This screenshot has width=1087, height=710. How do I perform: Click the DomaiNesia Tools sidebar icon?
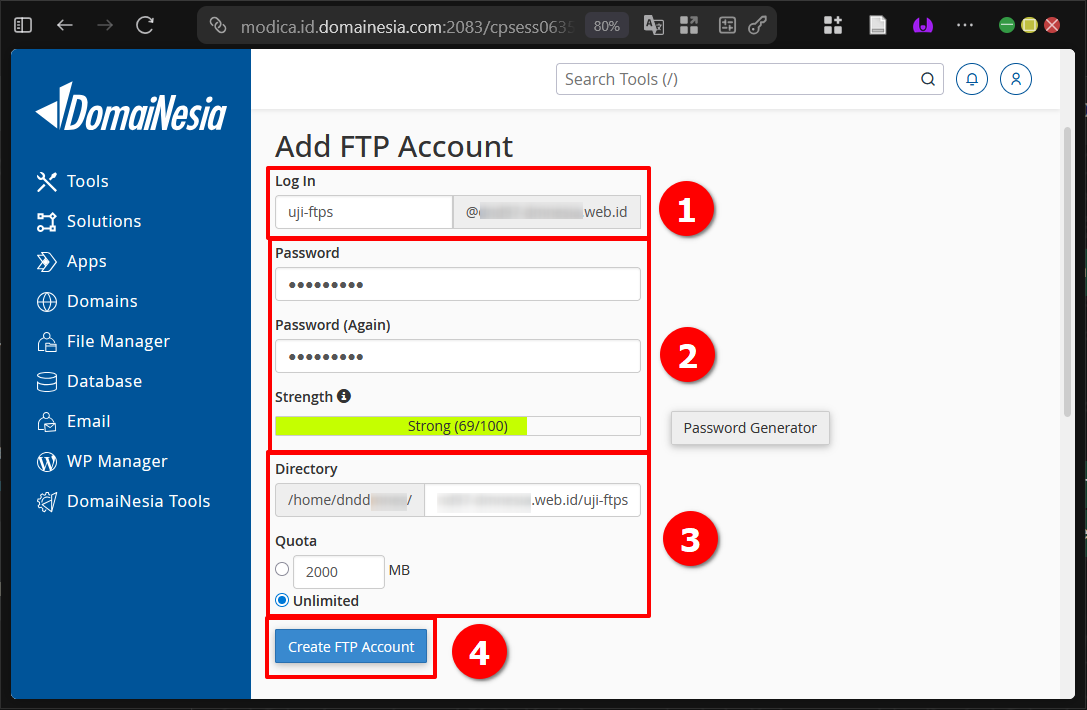click(45, 501)
